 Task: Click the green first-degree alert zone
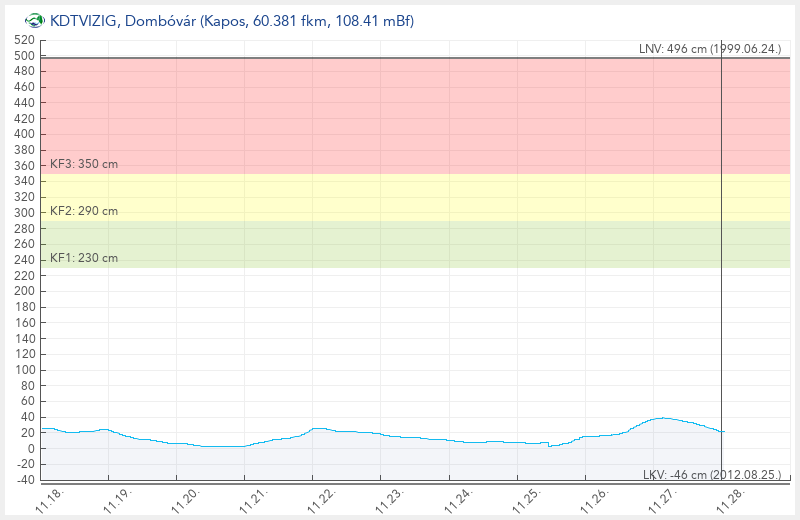400,244
